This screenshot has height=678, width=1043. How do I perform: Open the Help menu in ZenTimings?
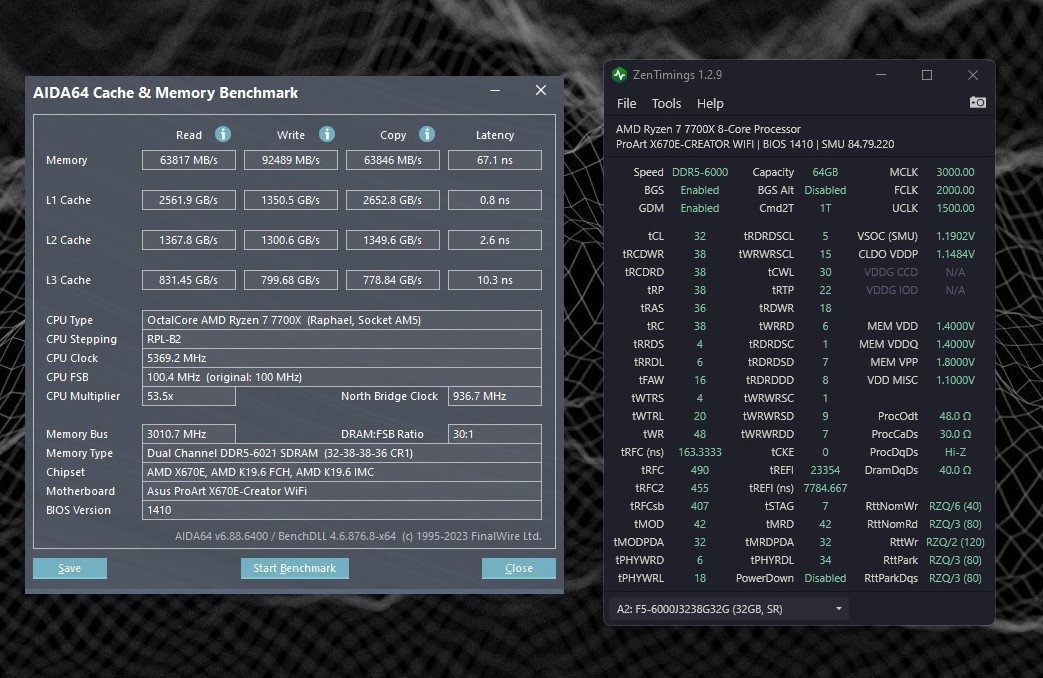(710, 104)
